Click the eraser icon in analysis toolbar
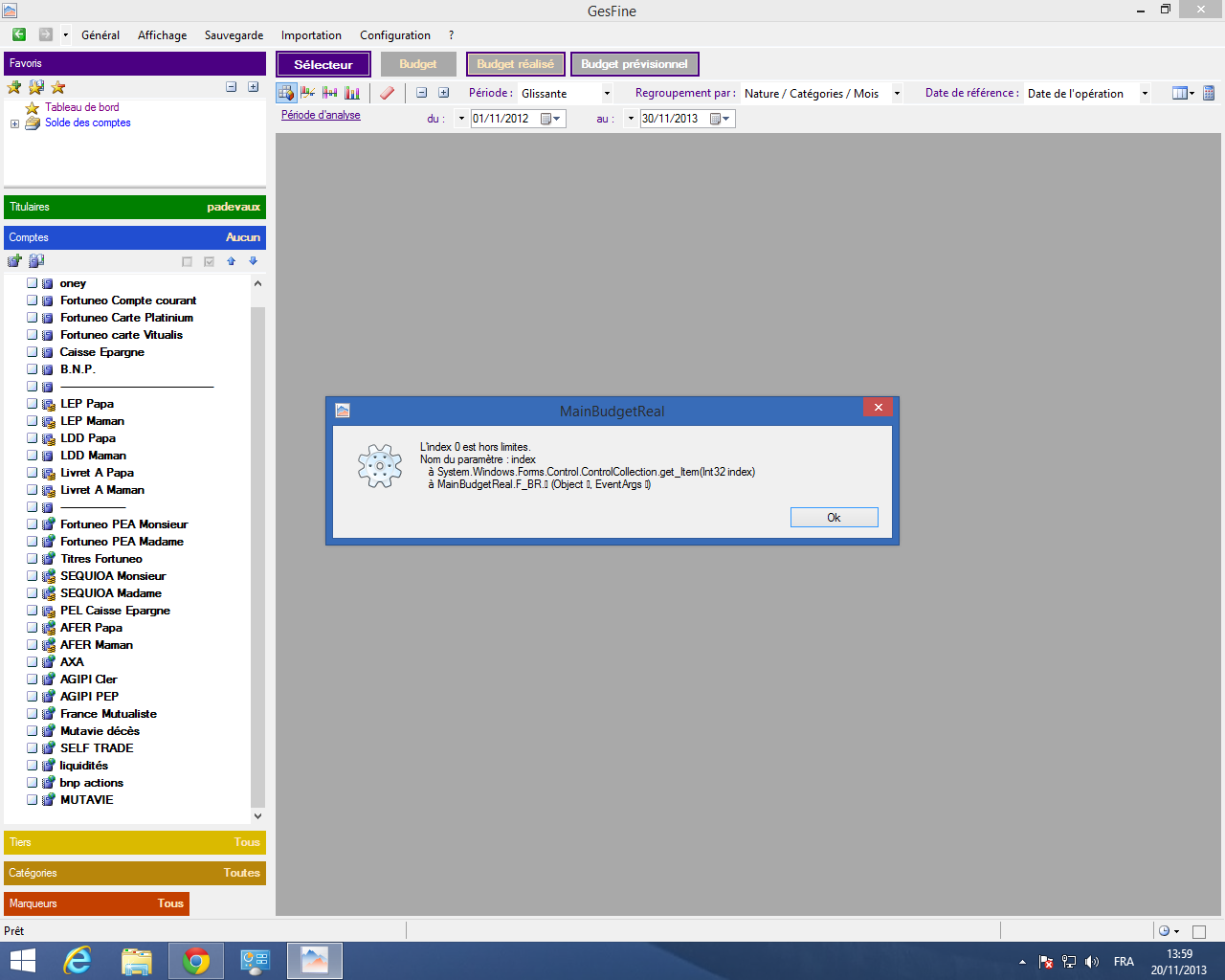This screenshot has height=980, width=1225. pos(387,93)
